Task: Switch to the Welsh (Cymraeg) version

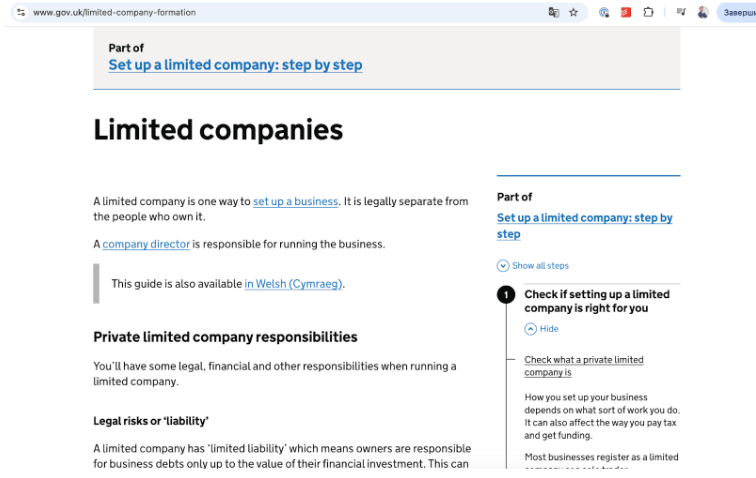Action: (x=293, y=284)
